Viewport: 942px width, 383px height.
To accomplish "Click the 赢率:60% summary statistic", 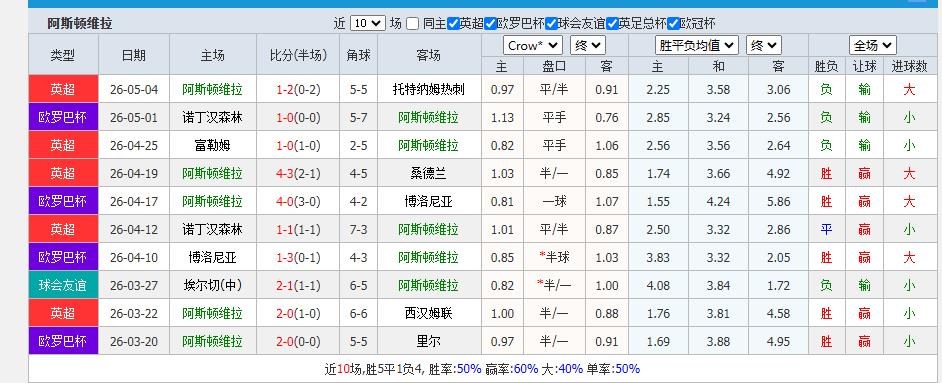I will pyautogui.click(x=511, y=369).
